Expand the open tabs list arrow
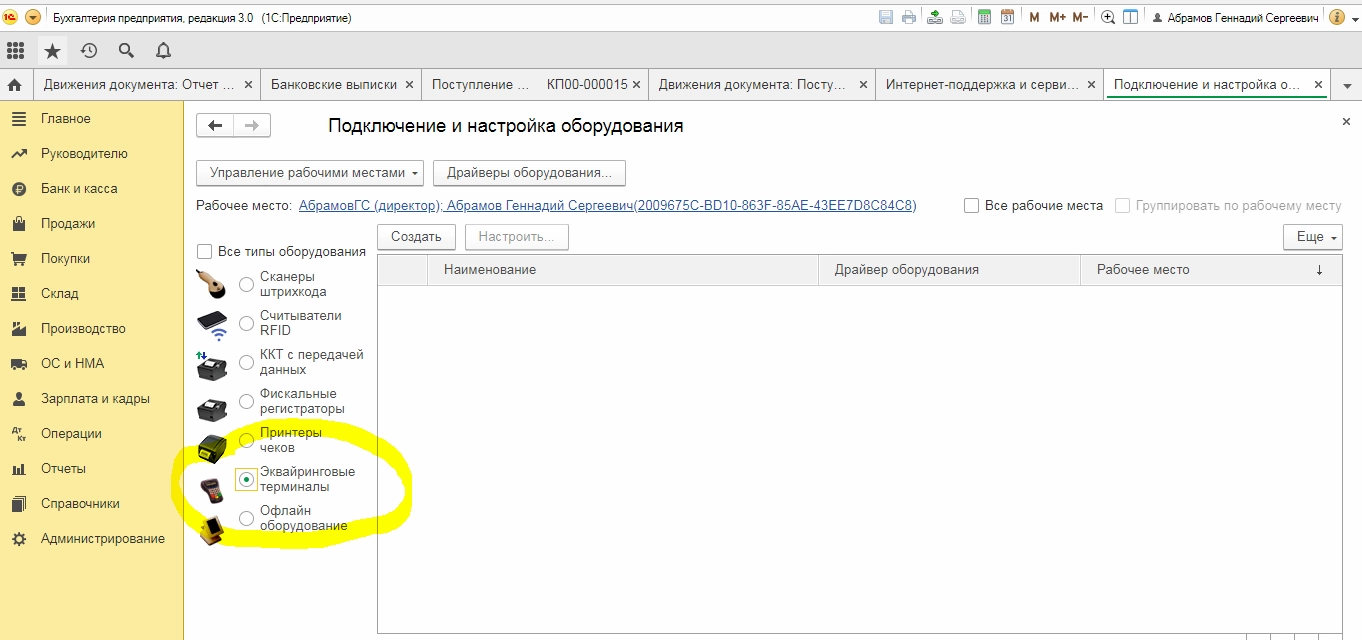Viewport: 1362px width, 640px height. pos(1346,86)
